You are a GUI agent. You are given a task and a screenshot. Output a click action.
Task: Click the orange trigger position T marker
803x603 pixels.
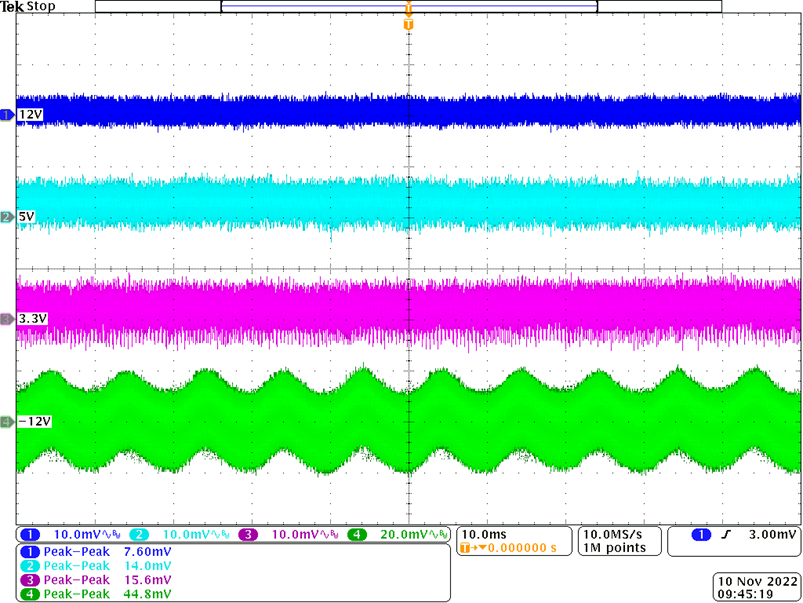click(x=408, y=24)
